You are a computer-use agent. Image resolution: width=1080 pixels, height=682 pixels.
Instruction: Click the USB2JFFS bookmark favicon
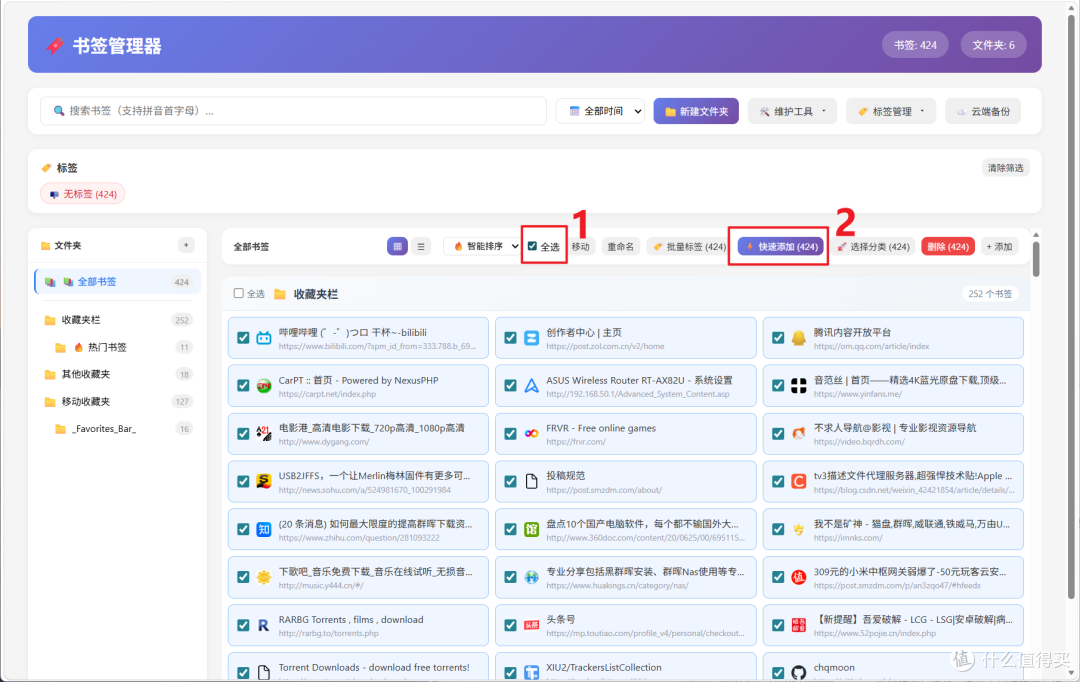[x=264, y=481]
